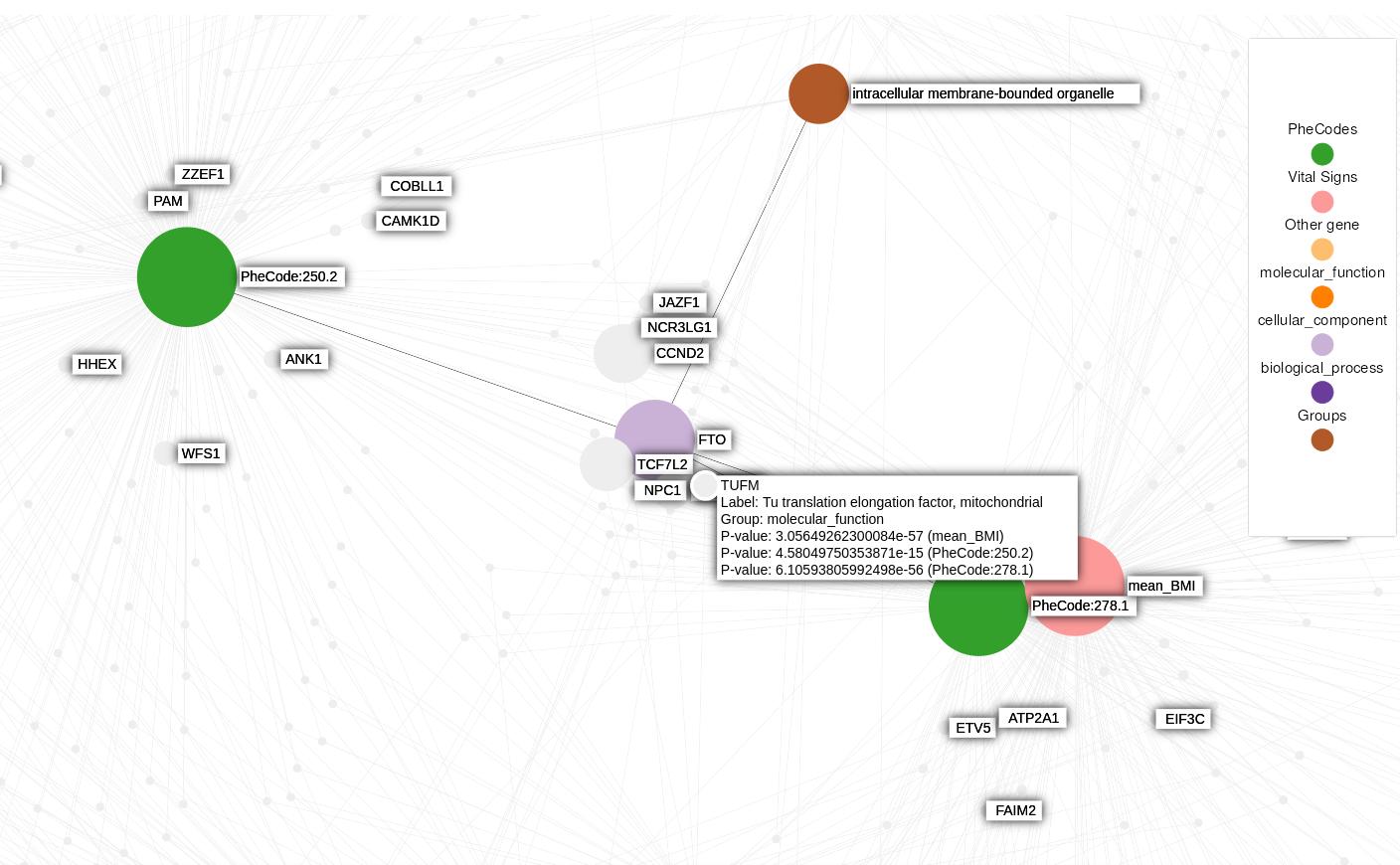Select the HHEX gene label
This screenshot has height=865, width=1400.
coord(97,364)
